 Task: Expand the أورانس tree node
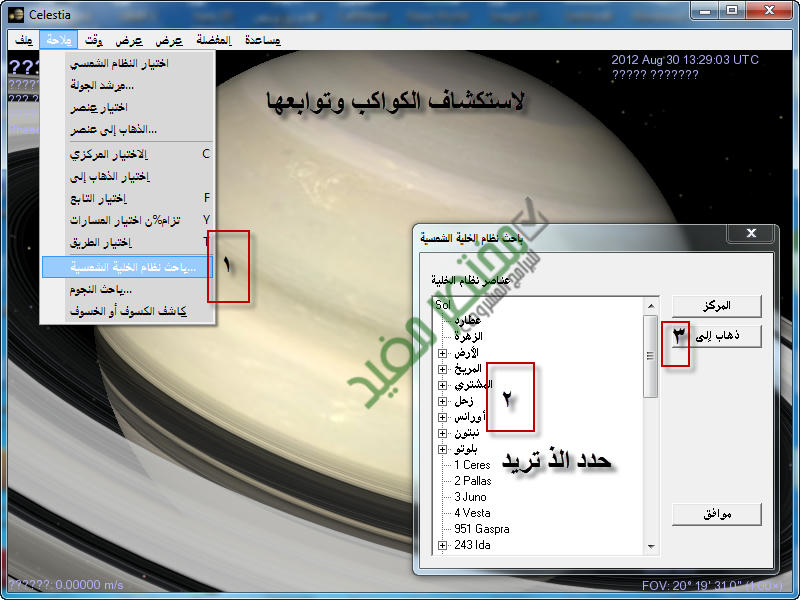coord(442,417)
